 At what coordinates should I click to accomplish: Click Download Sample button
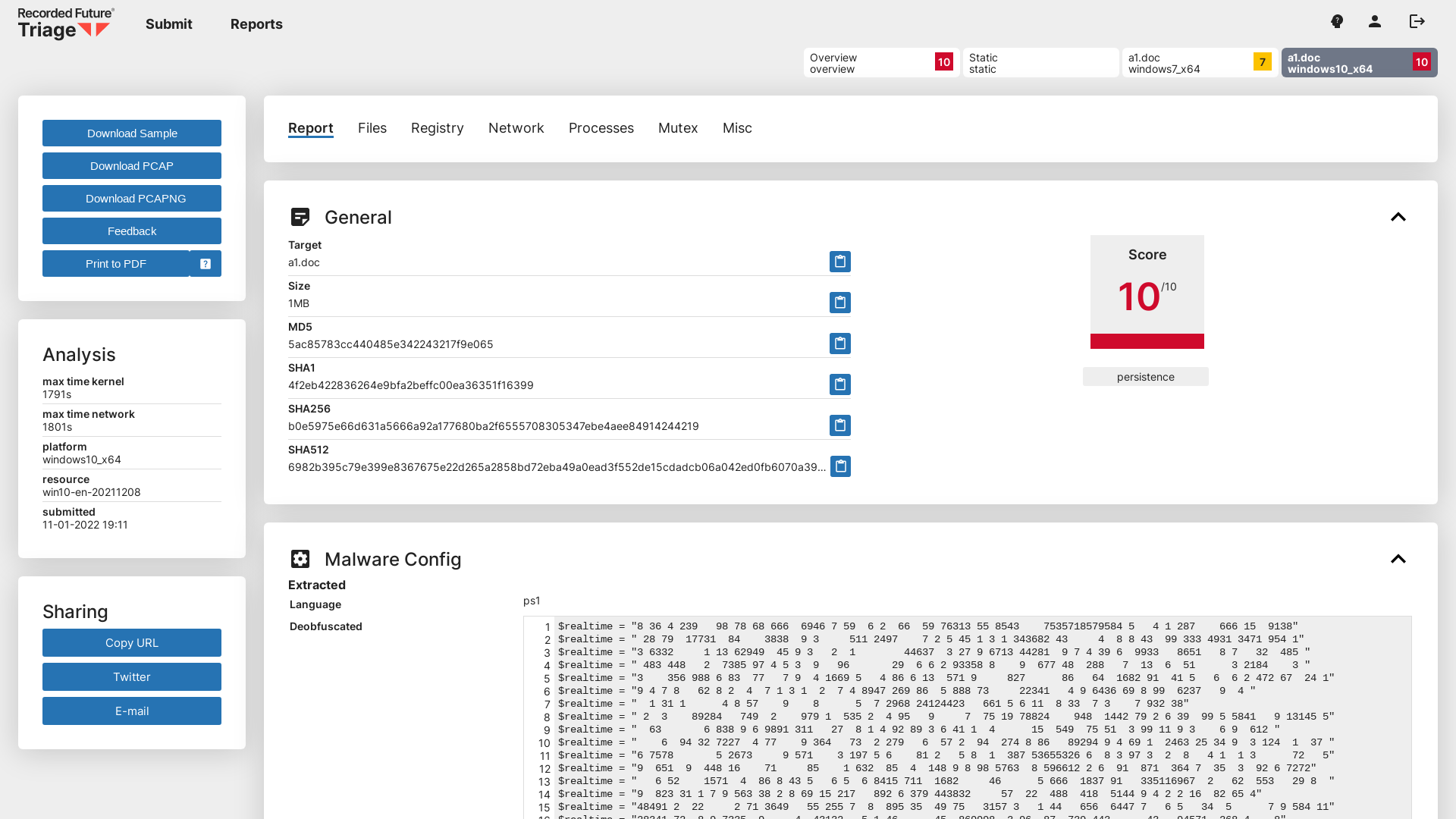tap(132, 133)
